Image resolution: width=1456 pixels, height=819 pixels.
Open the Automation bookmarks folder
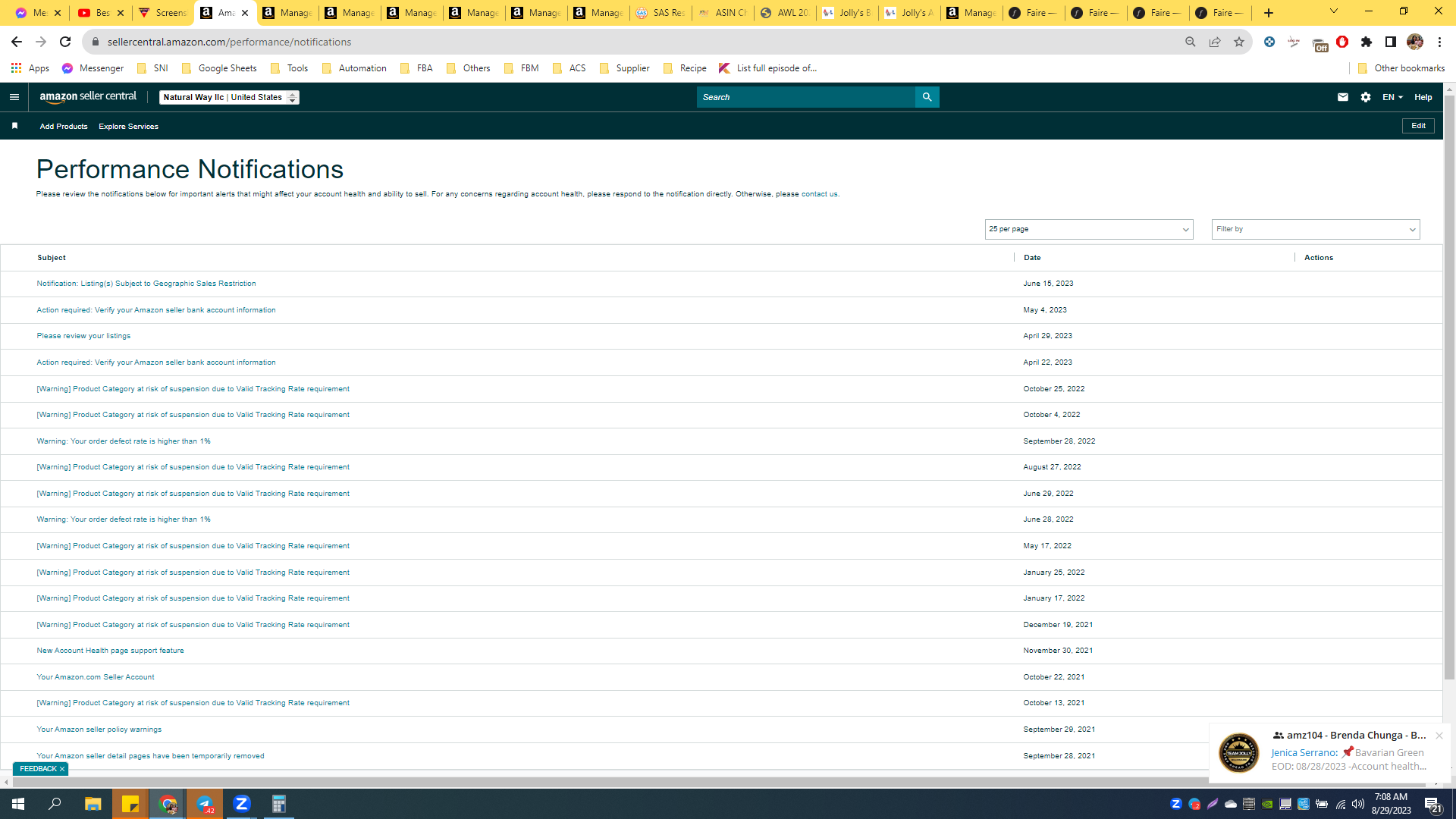(355, 68)
